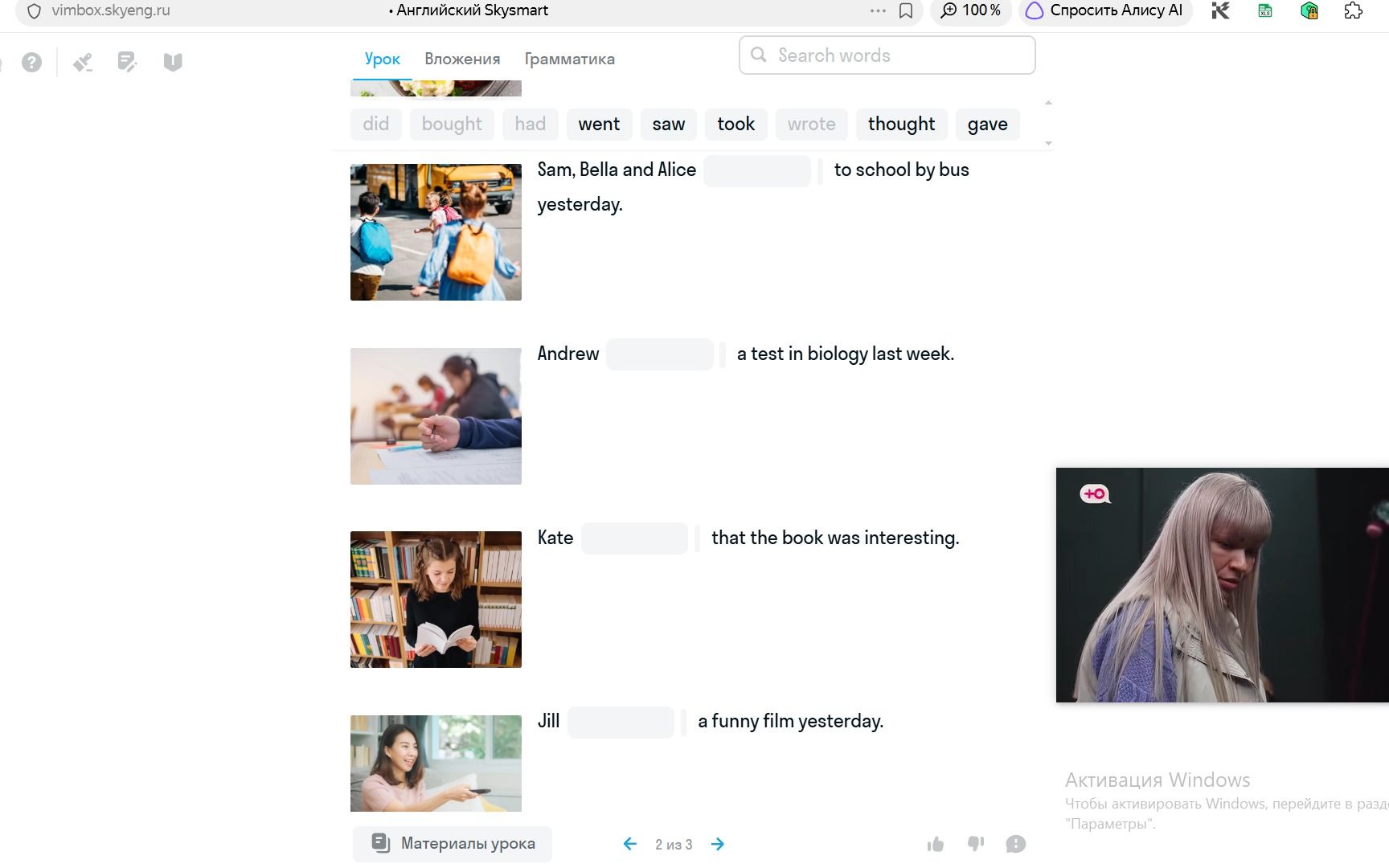Click the green shield extension icon
Viewport: 1389px width, 868px height.
(1309, 10)
